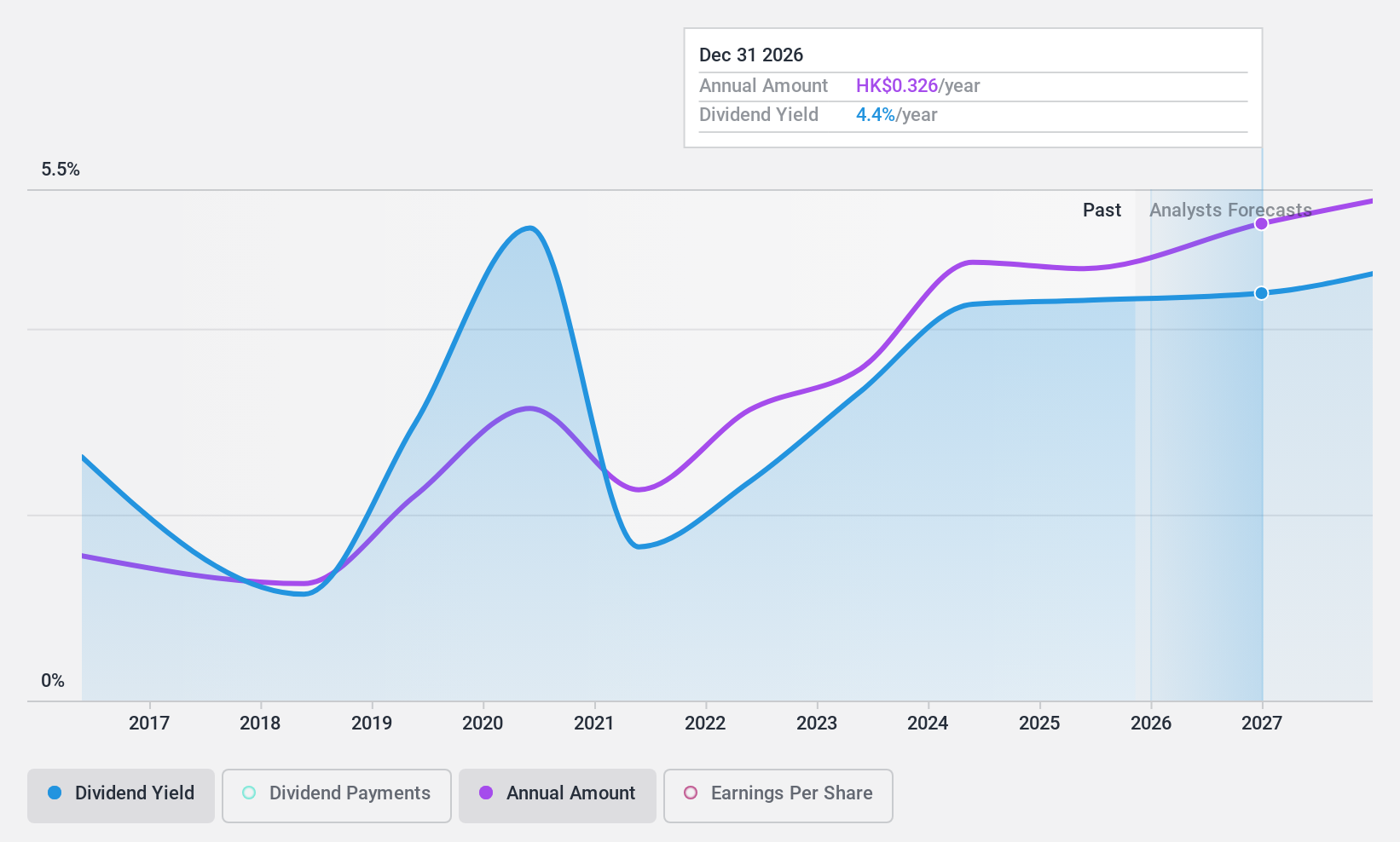The height and width of the screenshot is (842, 1400).
Task: Click the teal Dividend Payments legend dot
Action: 248,793
